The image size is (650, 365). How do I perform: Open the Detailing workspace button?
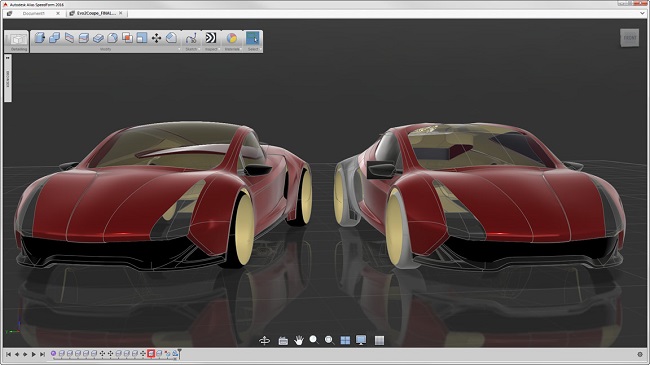pyautogui.click(x=17, y=41)
